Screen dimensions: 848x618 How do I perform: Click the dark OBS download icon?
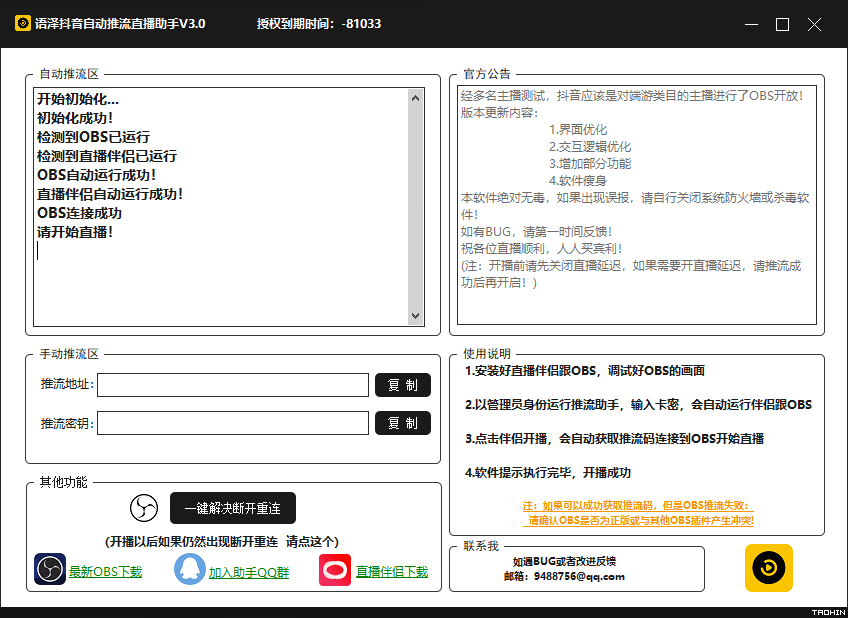click(49, 570)
